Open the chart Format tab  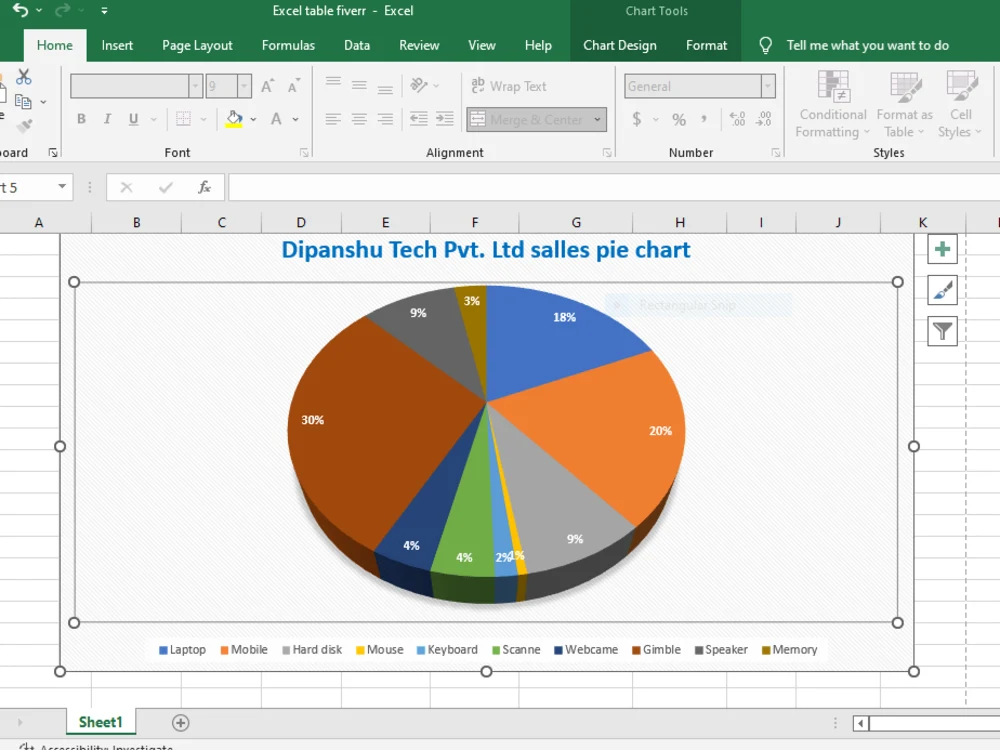[706, 45]
